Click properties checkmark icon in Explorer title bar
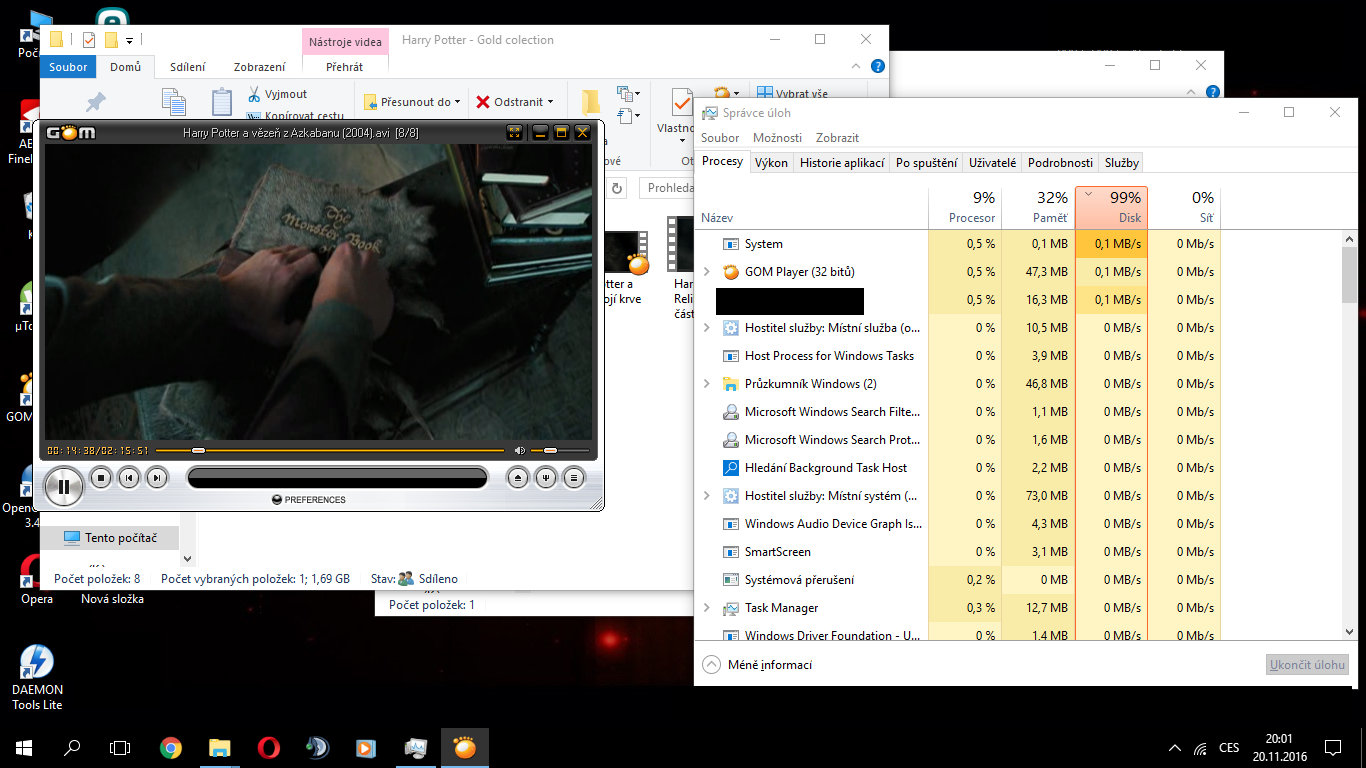 click(x=89, y=40)
